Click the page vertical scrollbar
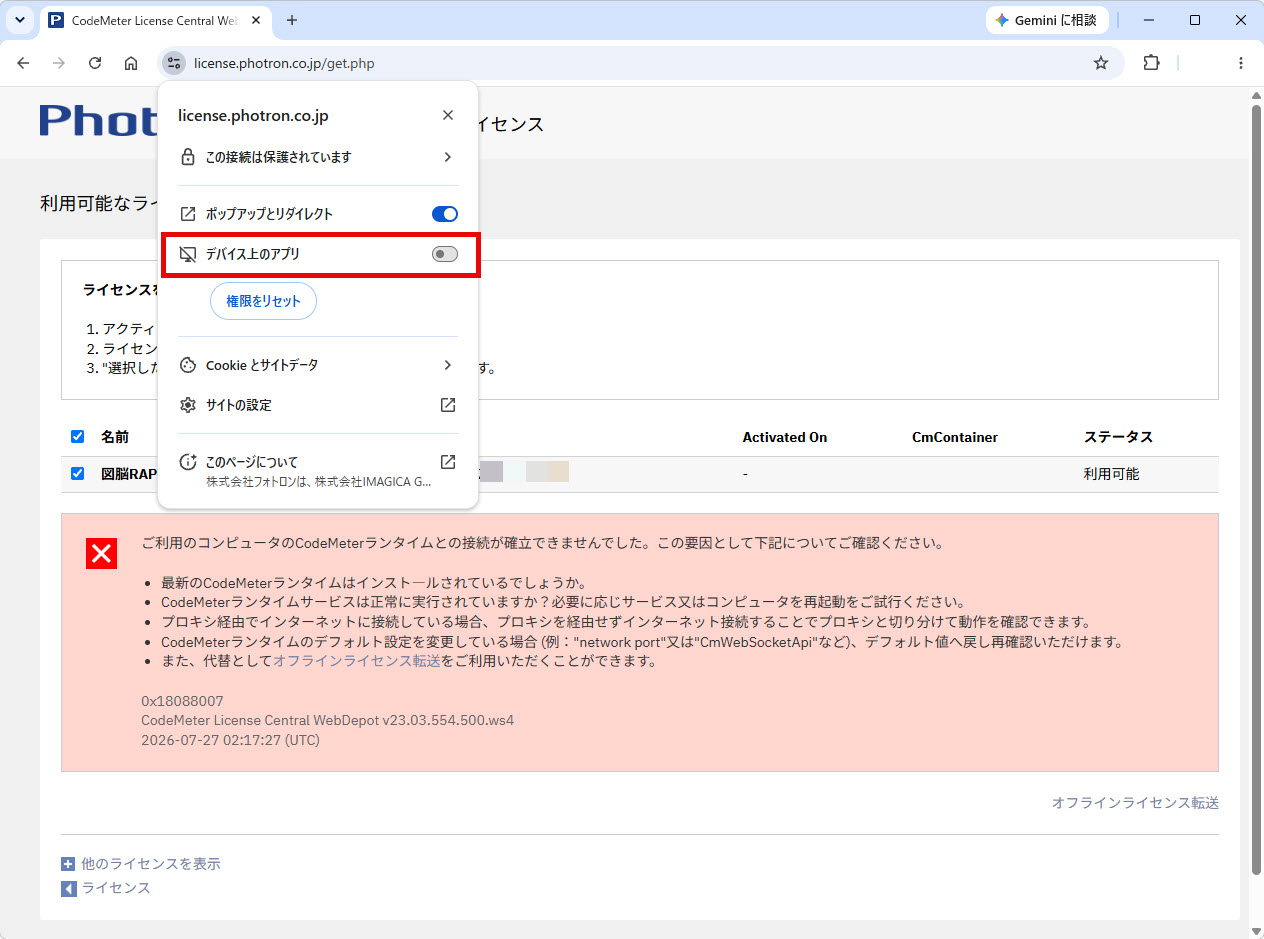 coord(1257,490)
